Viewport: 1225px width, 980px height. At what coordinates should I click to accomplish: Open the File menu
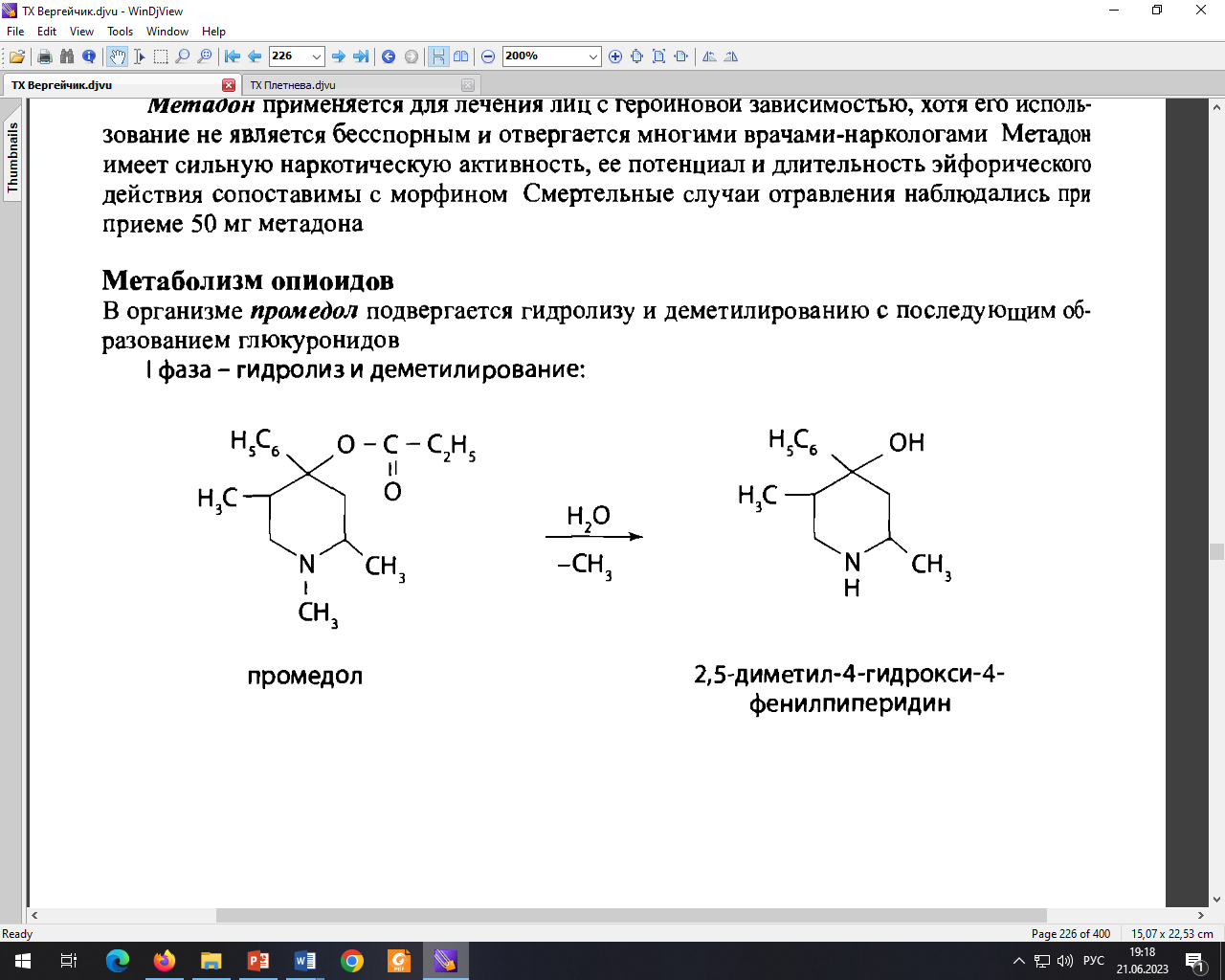(15, 32)
